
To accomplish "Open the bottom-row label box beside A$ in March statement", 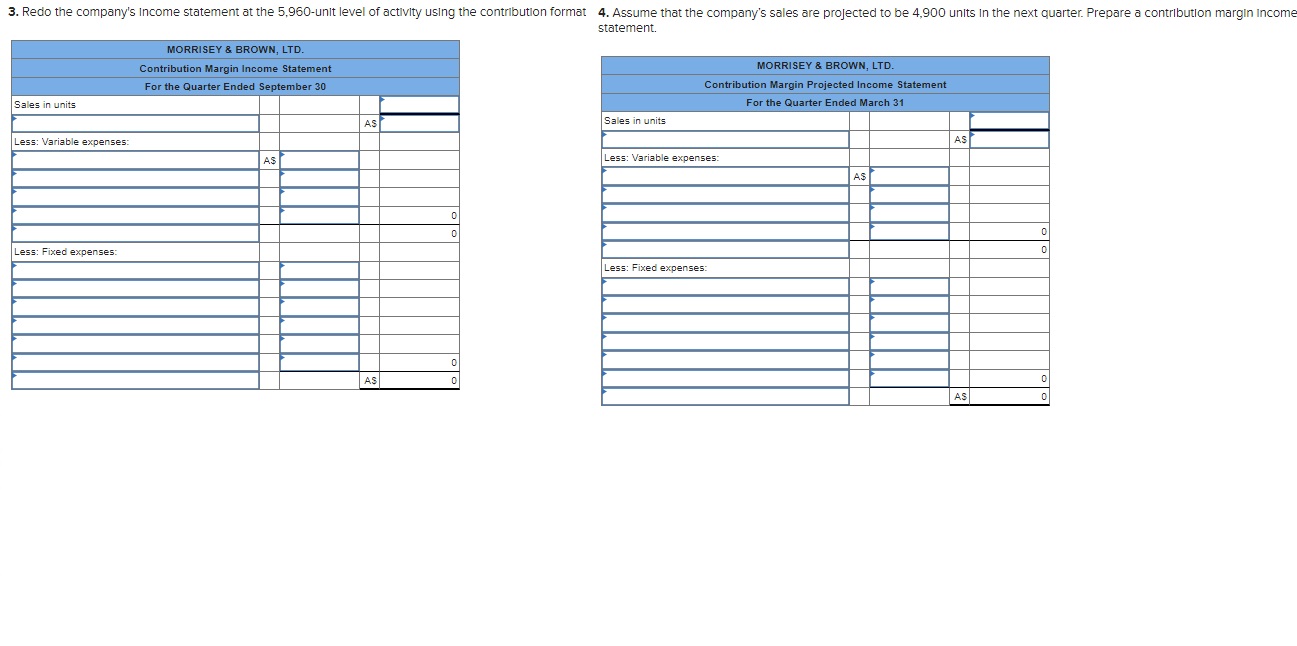I will pos(725,396).
